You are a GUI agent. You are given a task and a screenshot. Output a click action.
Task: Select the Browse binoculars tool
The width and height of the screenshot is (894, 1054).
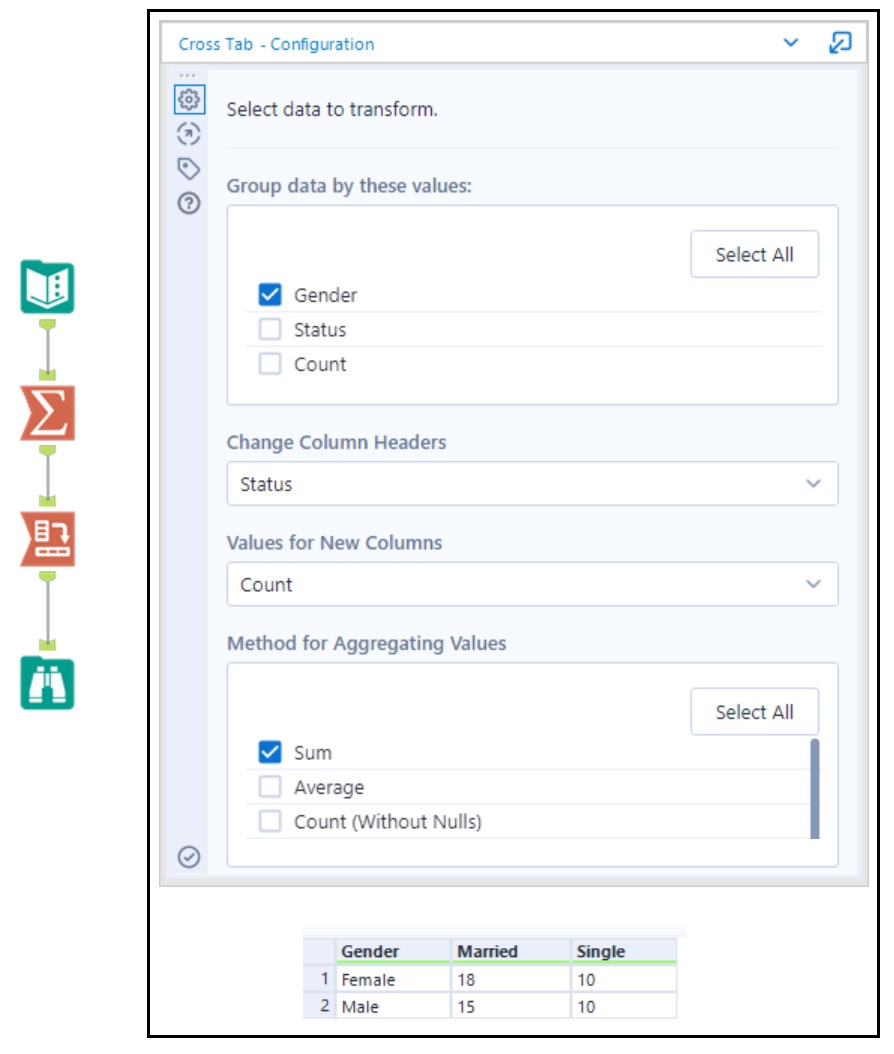[47, 683]
